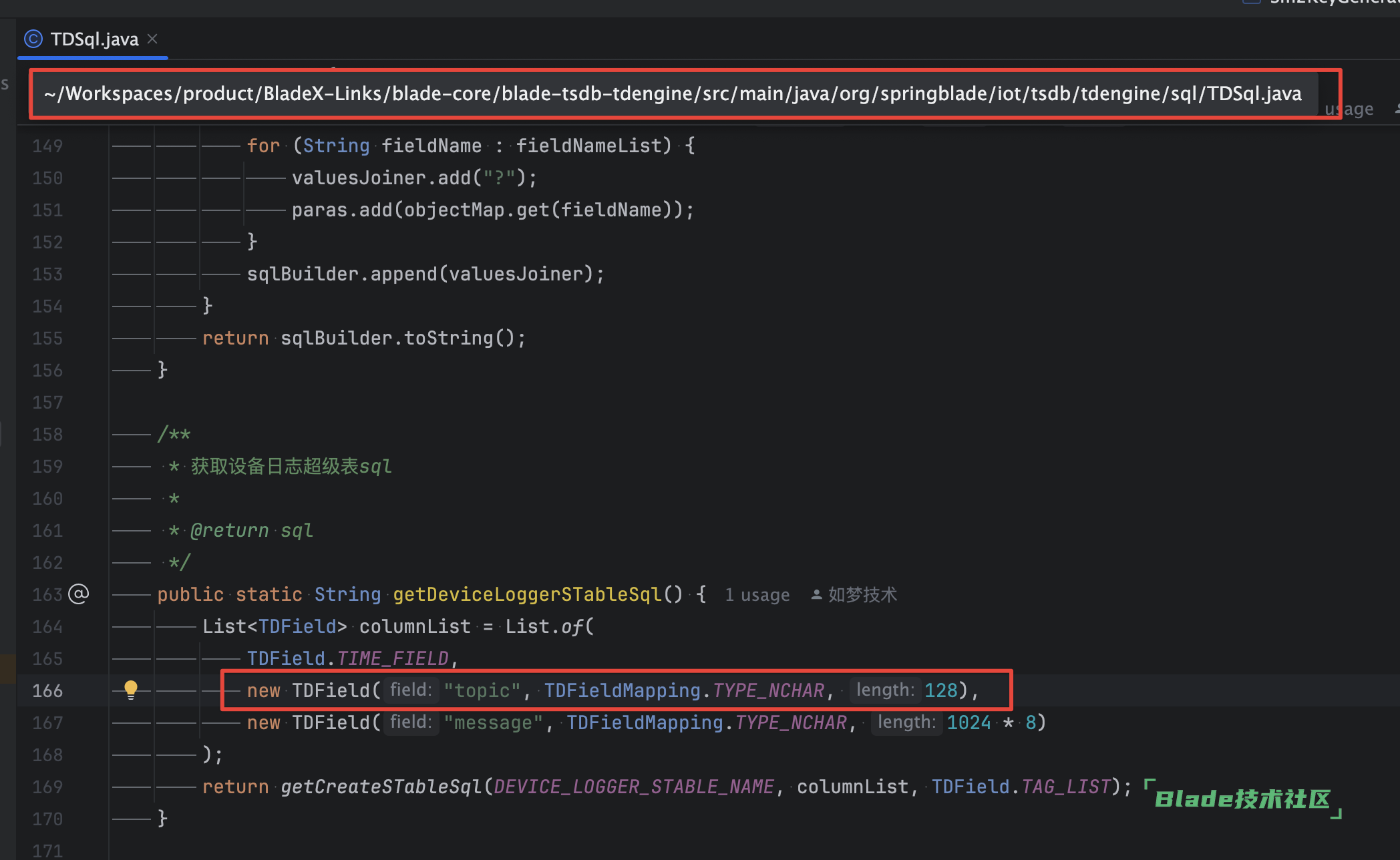
Task: Click TIME_FIELD on line 165
Action: (x=393, y=658)
